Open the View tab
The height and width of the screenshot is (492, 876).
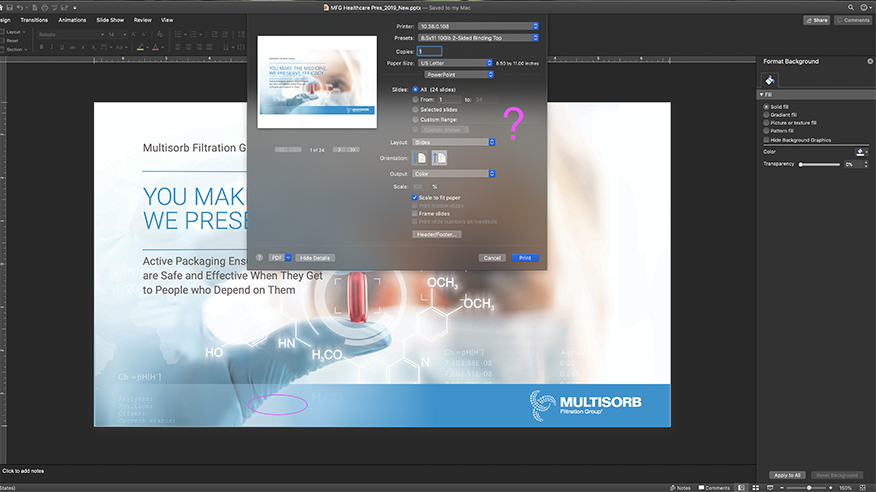(167, 20)
